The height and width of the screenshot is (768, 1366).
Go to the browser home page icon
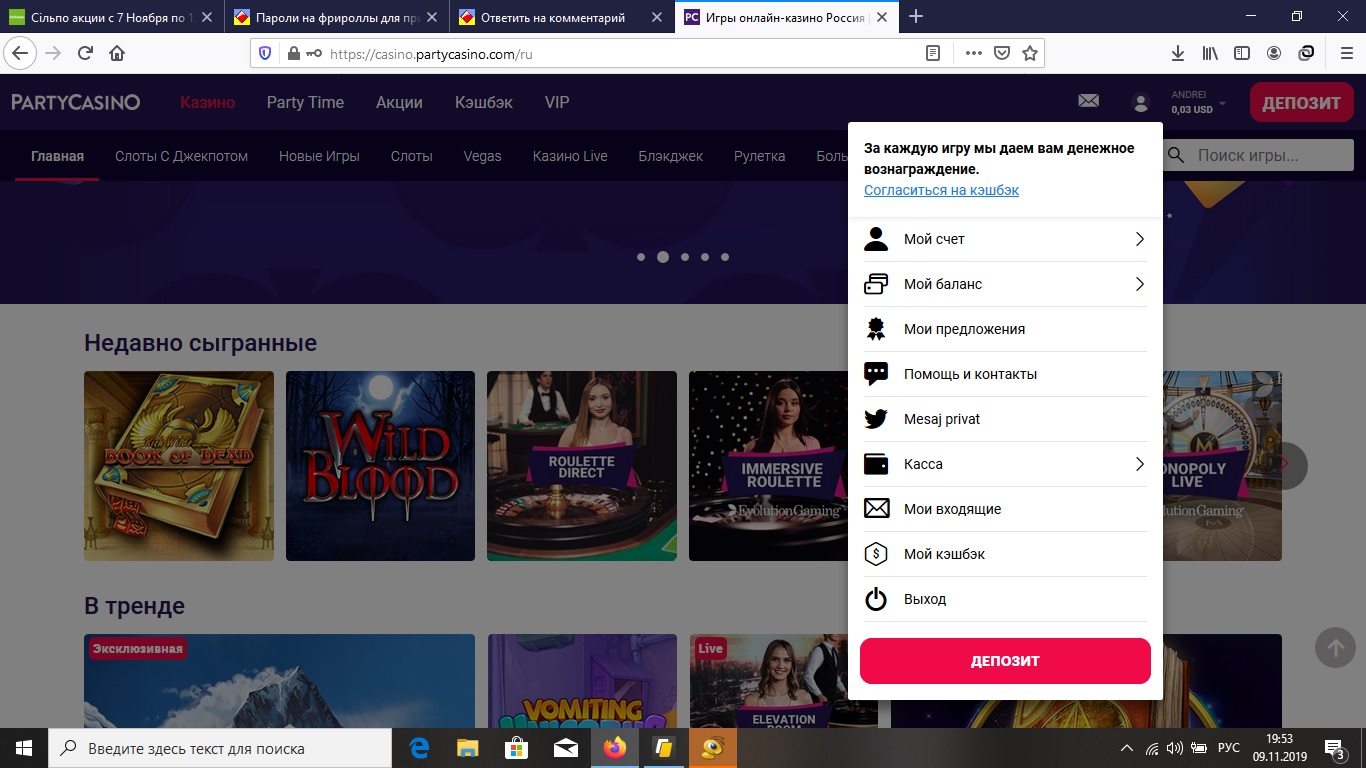(117, 53)
